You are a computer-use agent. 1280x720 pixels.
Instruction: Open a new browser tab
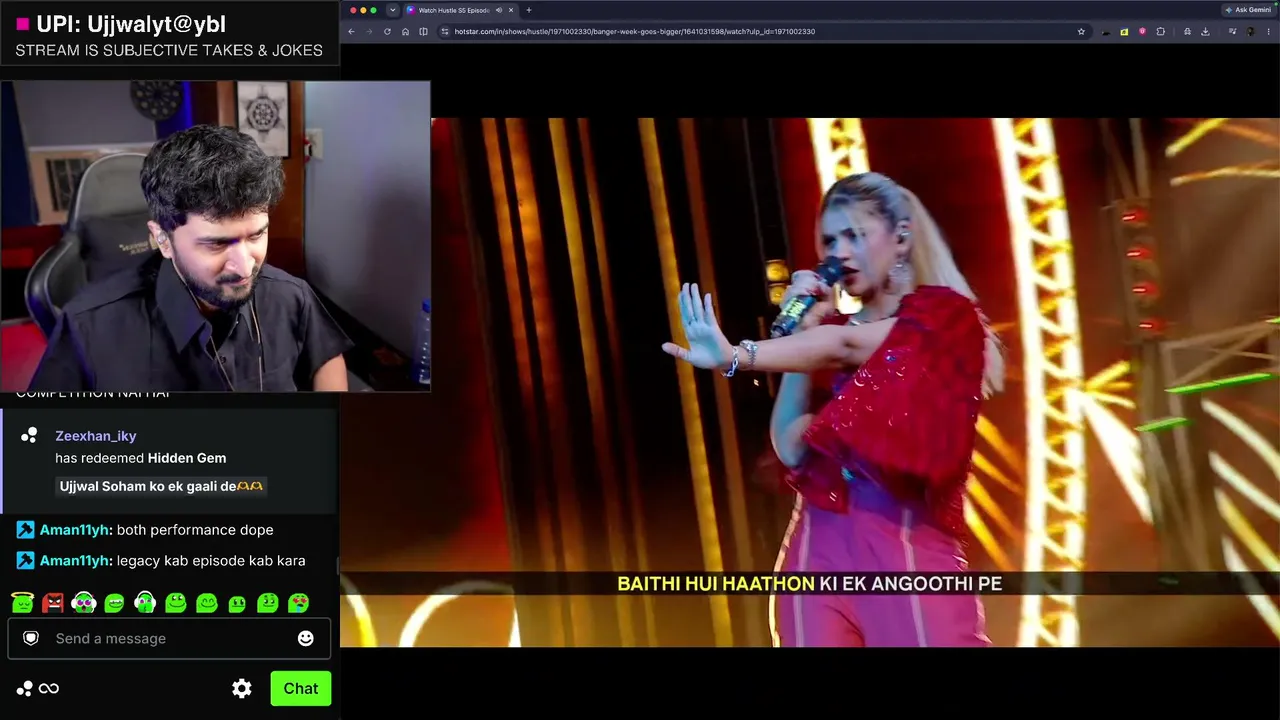point(529,10)
